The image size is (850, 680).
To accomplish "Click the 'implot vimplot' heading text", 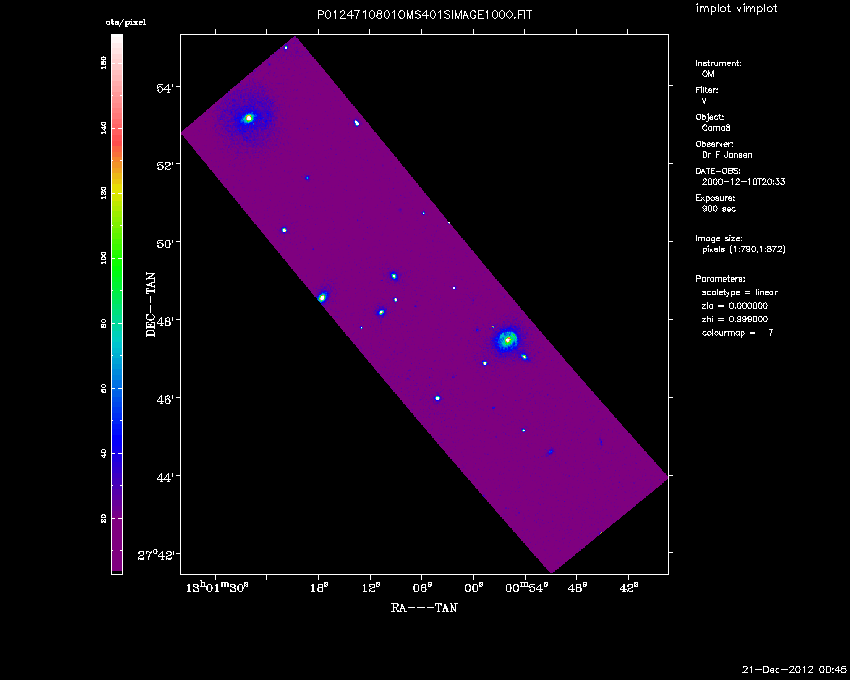I will coord(736,8).
